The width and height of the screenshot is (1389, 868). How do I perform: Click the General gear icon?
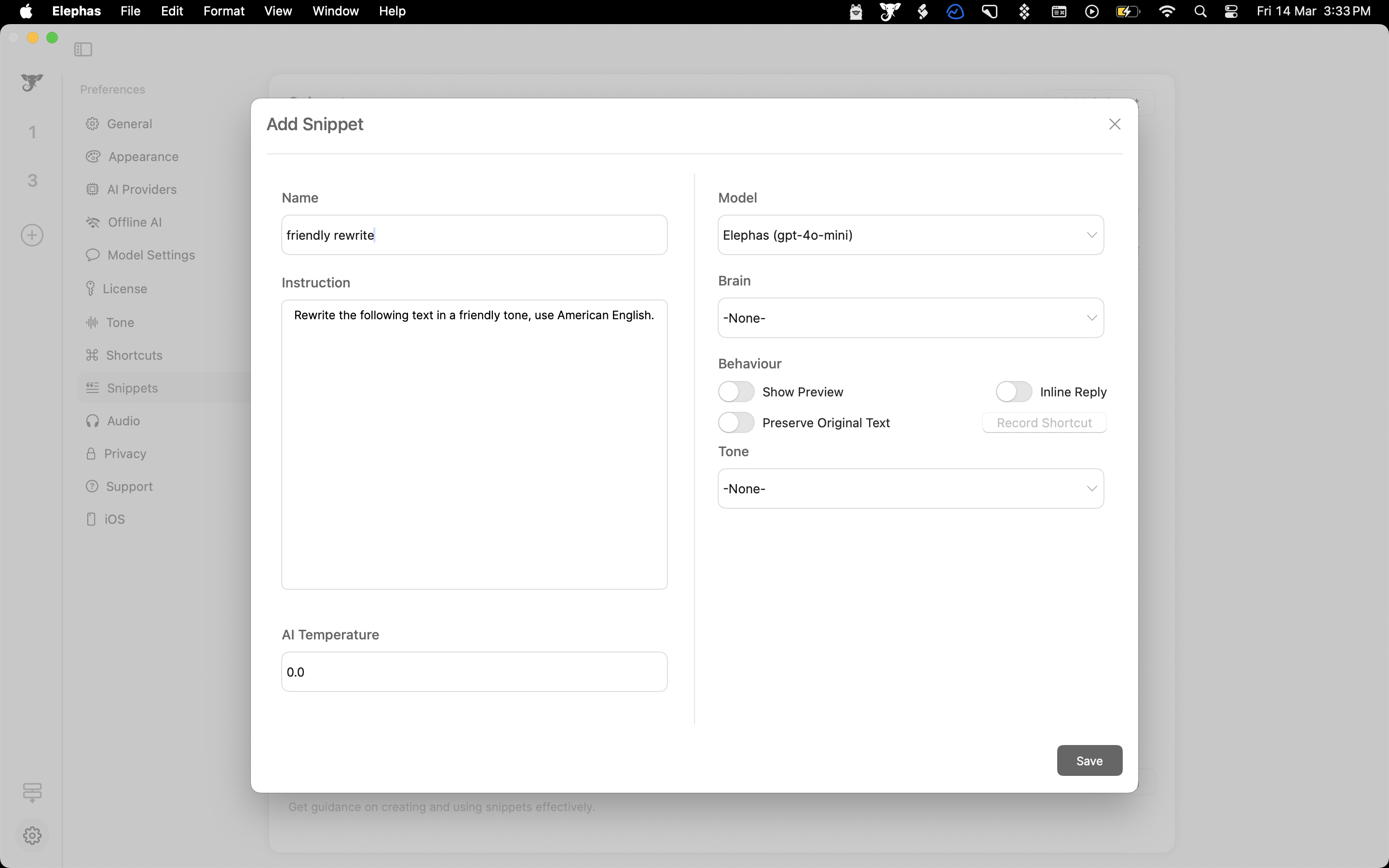[x=93, y=124]
